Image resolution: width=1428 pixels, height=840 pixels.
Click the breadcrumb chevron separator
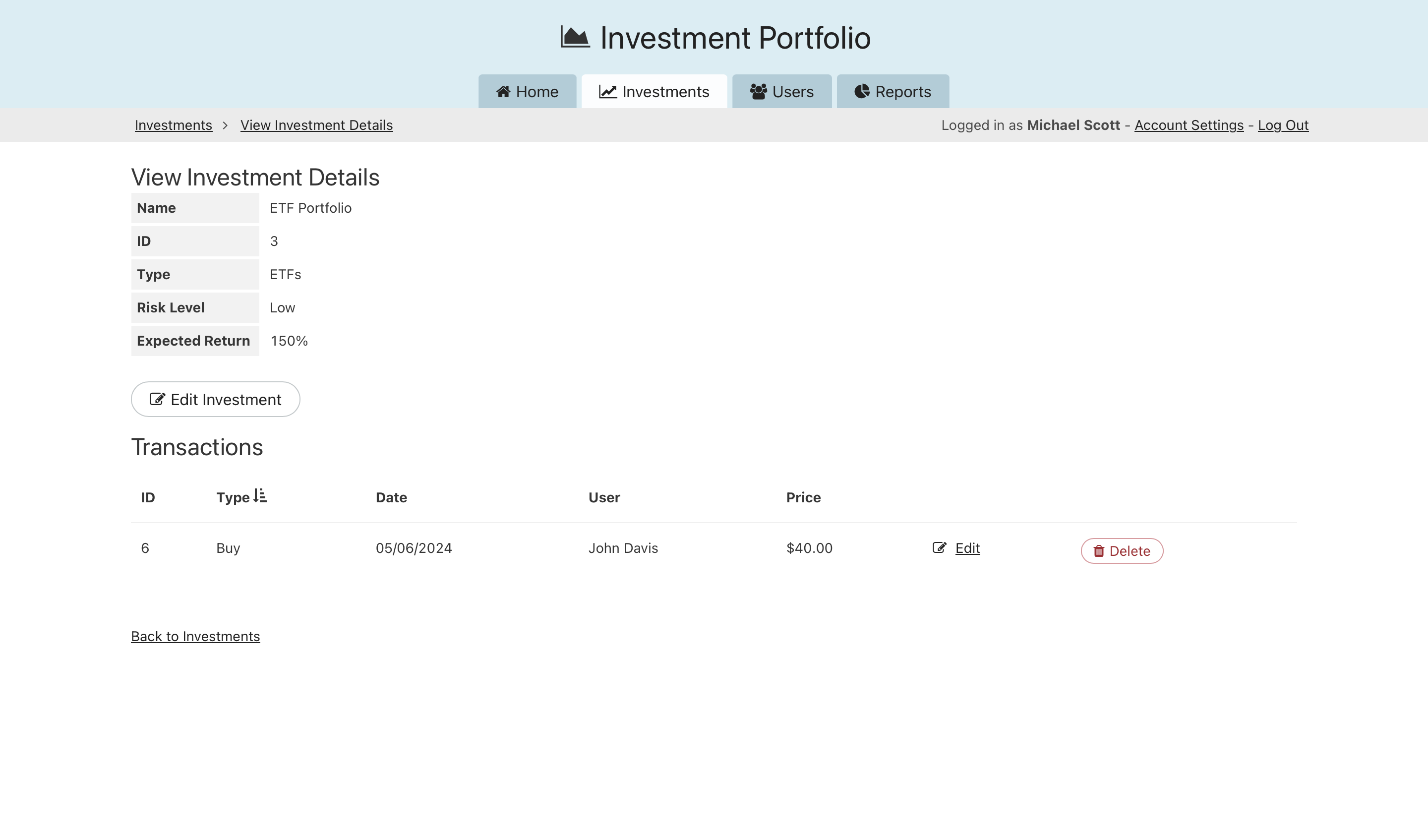tap(225, 125)
